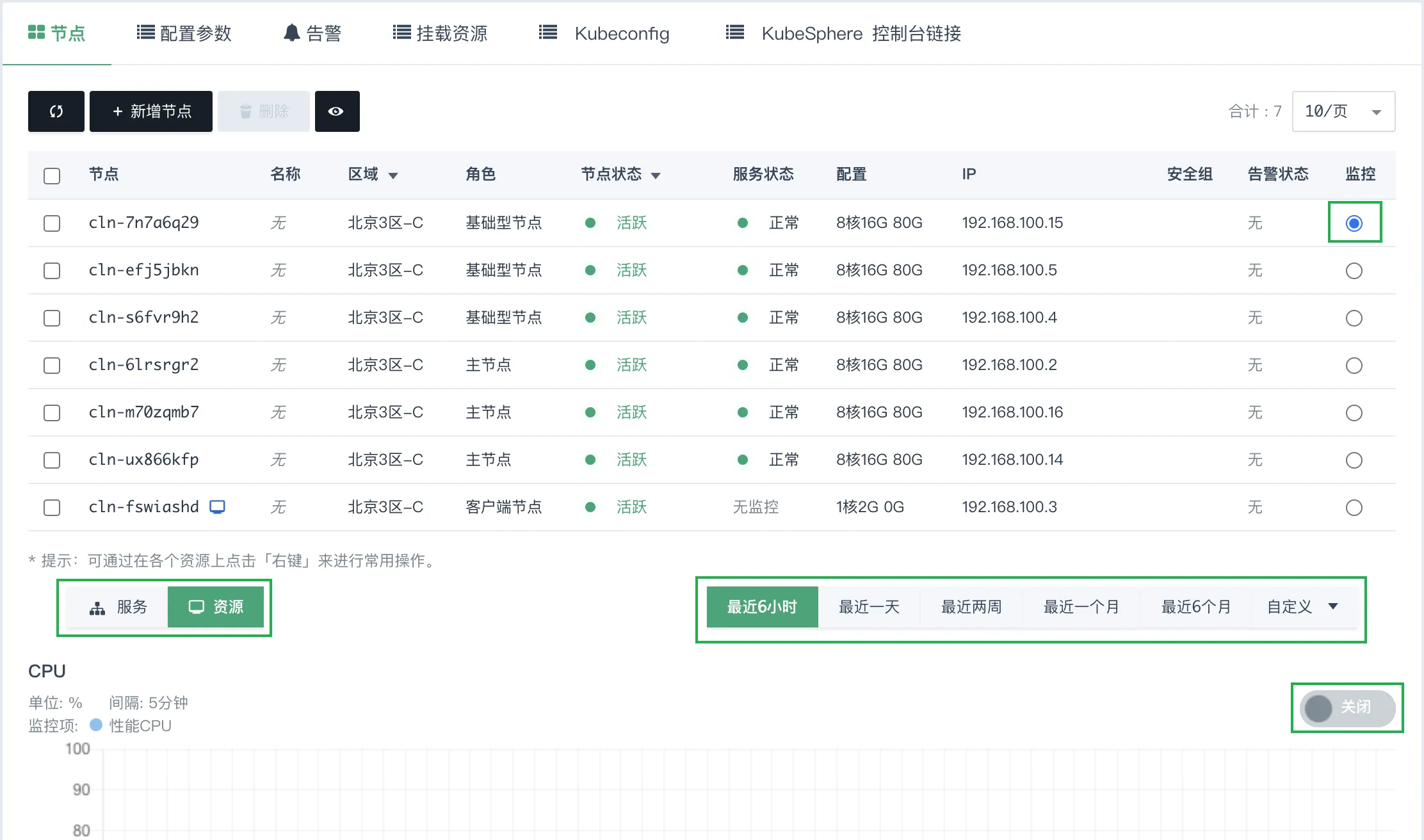This screenshot has width=1424, height=840.
Task: Click the refresh node list icon button
Action: 56,111
